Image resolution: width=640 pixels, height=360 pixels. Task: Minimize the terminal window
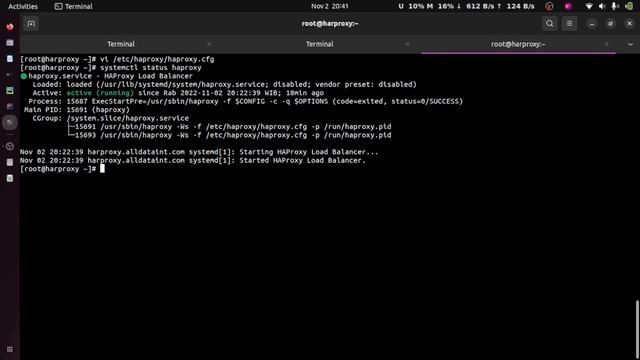592,24
